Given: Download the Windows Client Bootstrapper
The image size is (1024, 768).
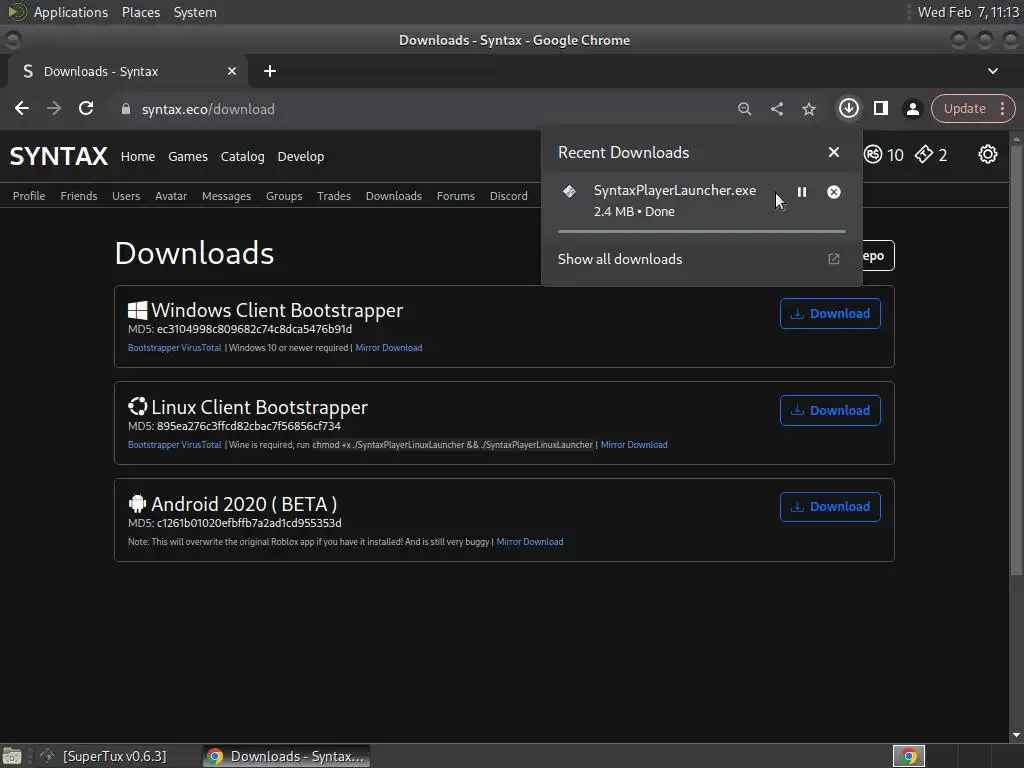Looking at the screenshot, I should [830, 313].
